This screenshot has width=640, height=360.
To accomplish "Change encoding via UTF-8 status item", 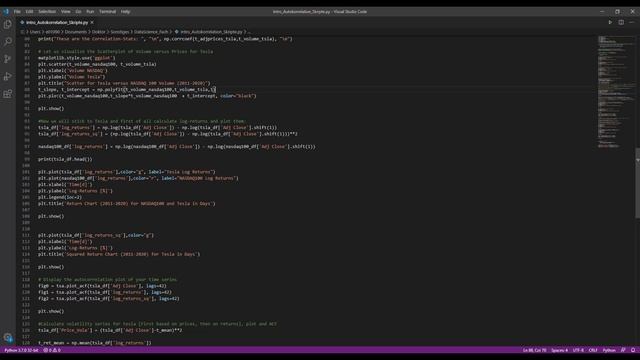I will tap(578, 350).
